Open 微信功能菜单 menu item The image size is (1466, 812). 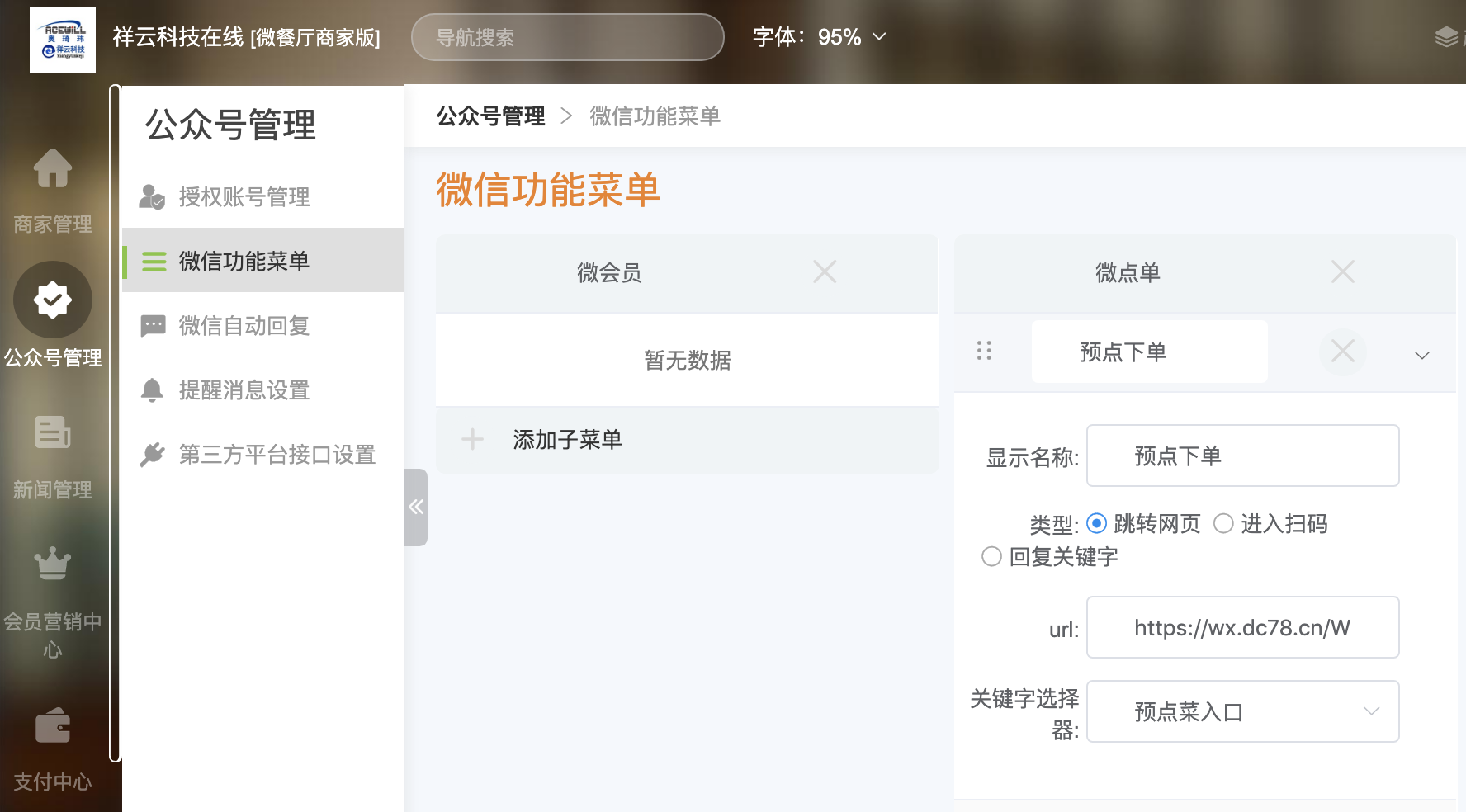coord(263,261)
